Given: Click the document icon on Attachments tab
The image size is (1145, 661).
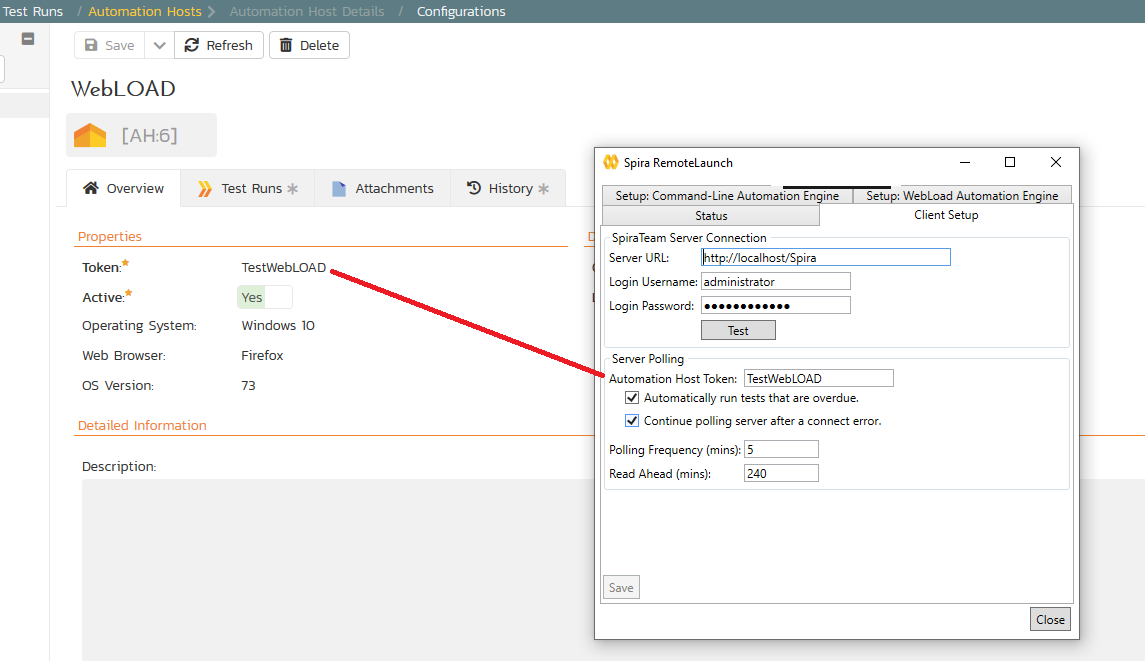Looking at the screenshot, I should coord(339,188).
